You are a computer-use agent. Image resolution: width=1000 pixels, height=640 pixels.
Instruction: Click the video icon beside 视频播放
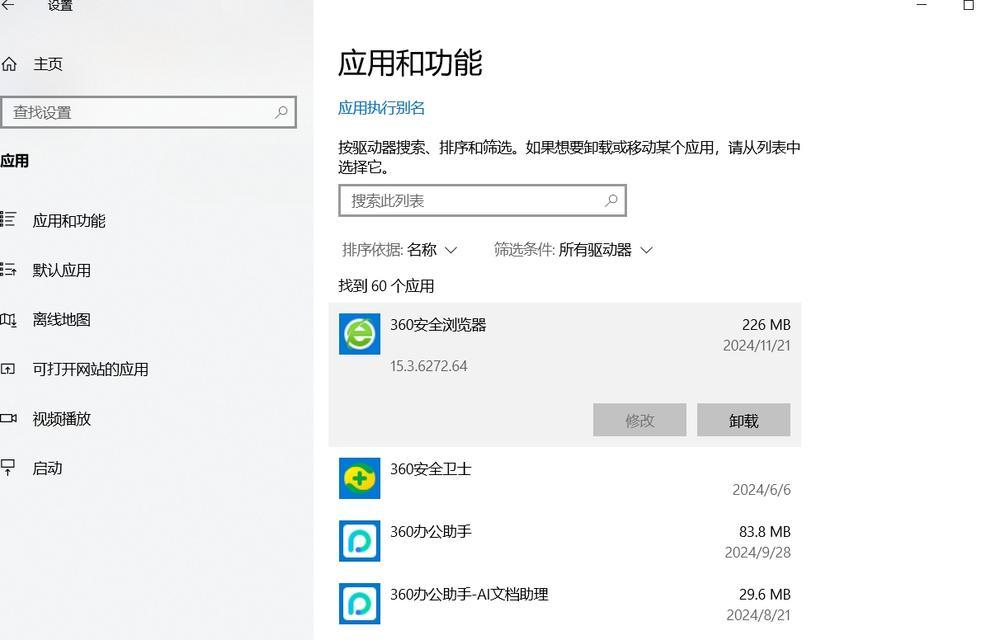(x=8, y=418)
